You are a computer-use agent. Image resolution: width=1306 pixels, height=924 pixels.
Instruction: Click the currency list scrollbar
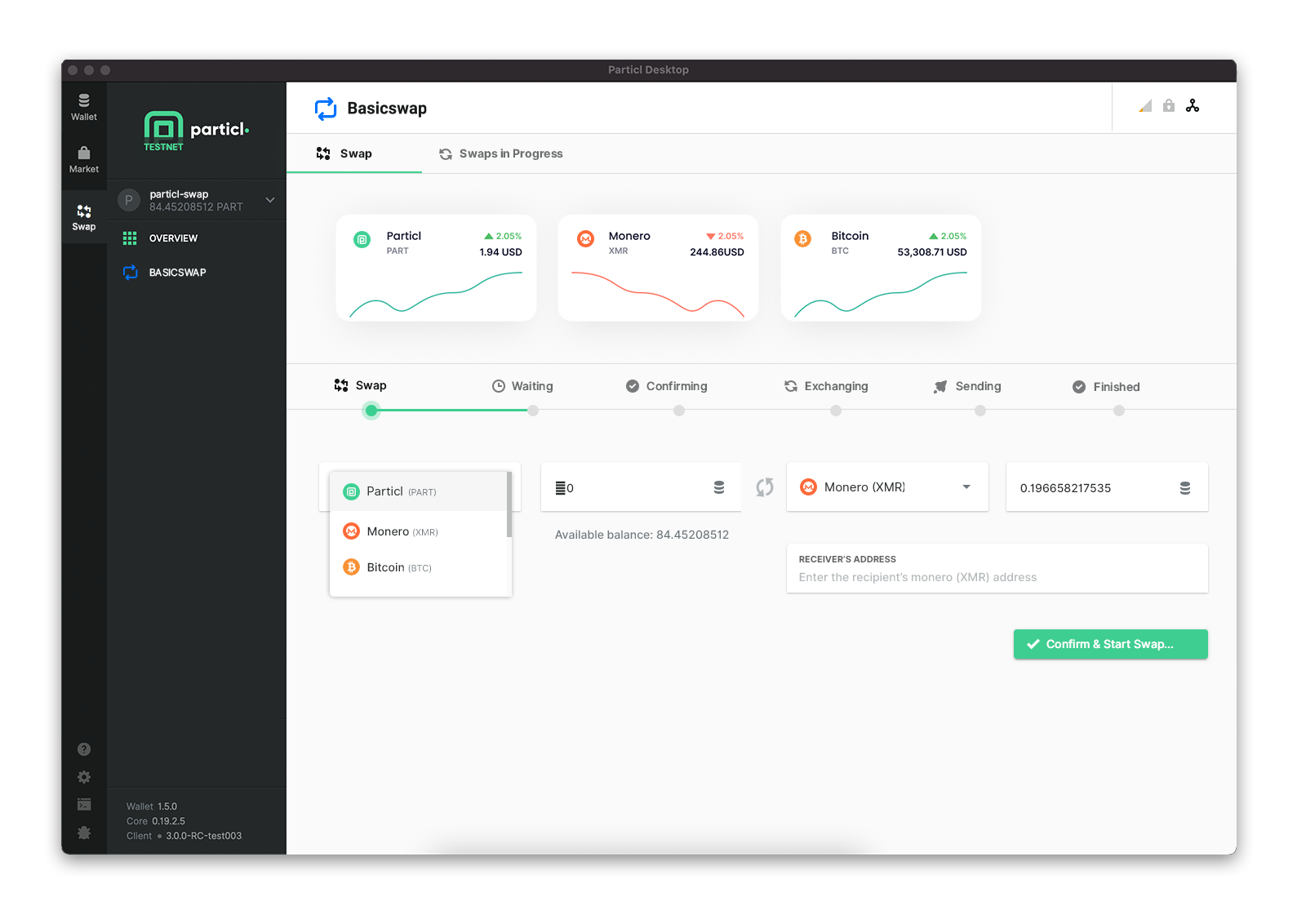(x=509, y=504)
